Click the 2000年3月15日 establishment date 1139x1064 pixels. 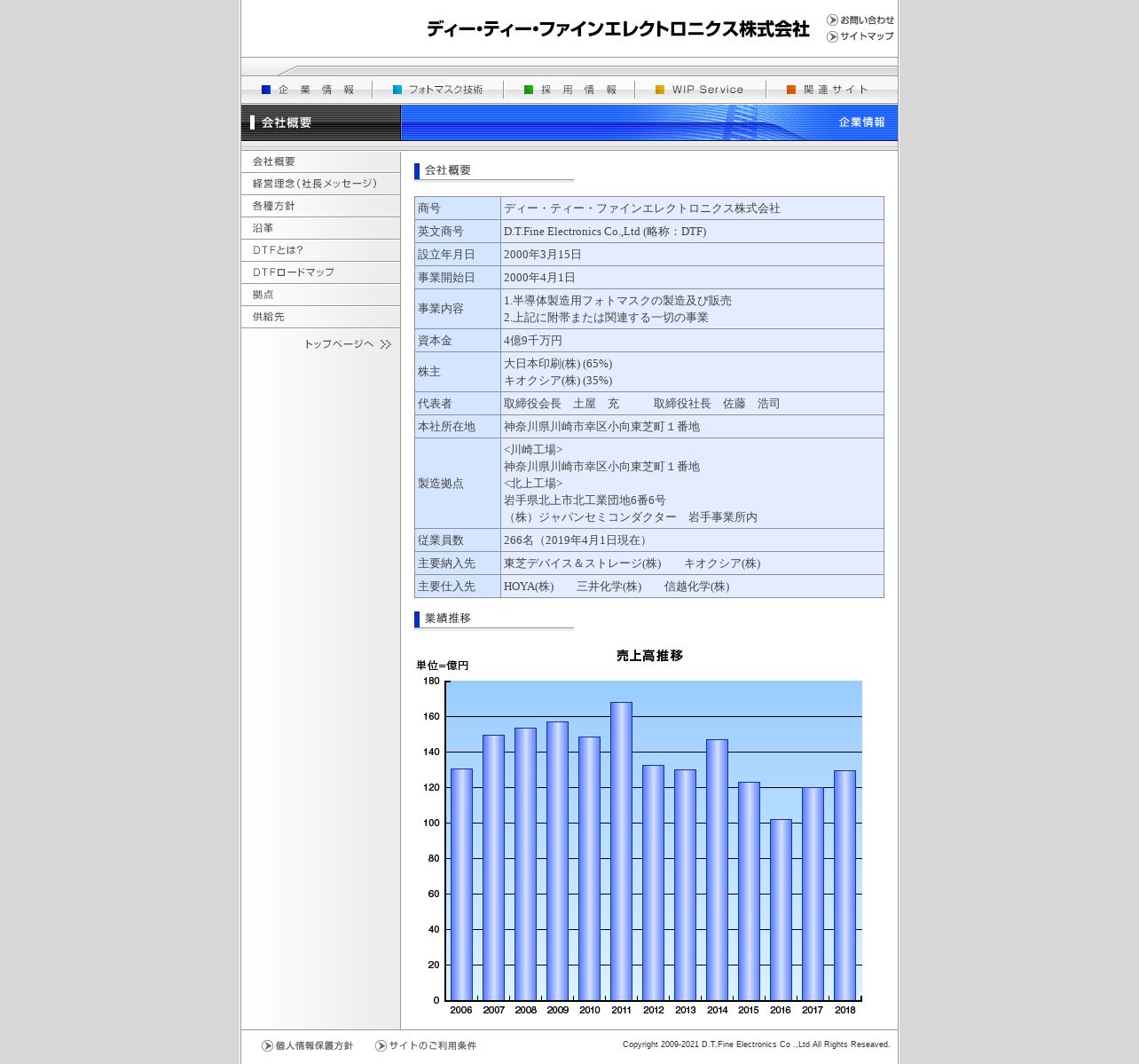543,255
